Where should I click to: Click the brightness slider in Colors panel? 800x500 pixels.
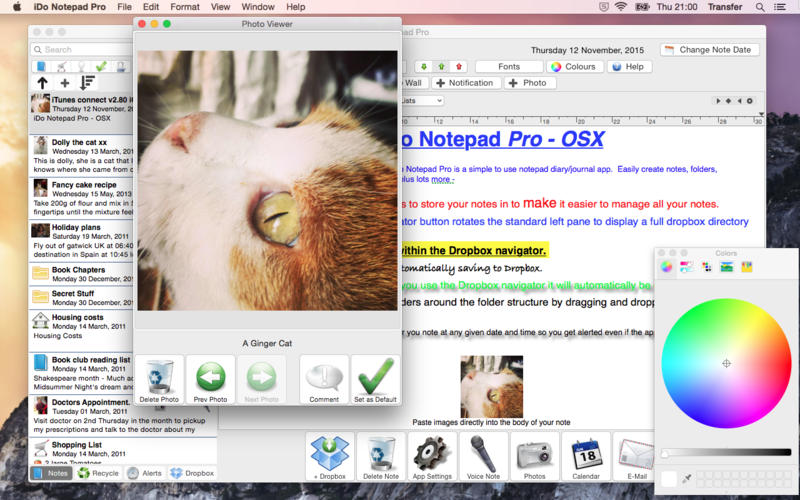(727, 453)
